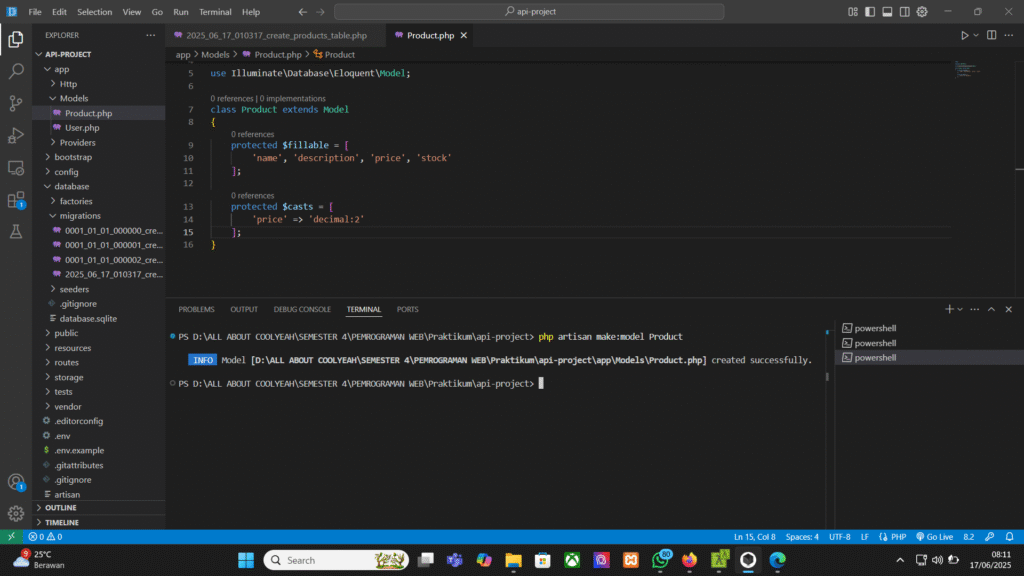1024x576 pixels.
Task: Open Run and Debug view
Action: pyautogui.click(x=16, y=136)
